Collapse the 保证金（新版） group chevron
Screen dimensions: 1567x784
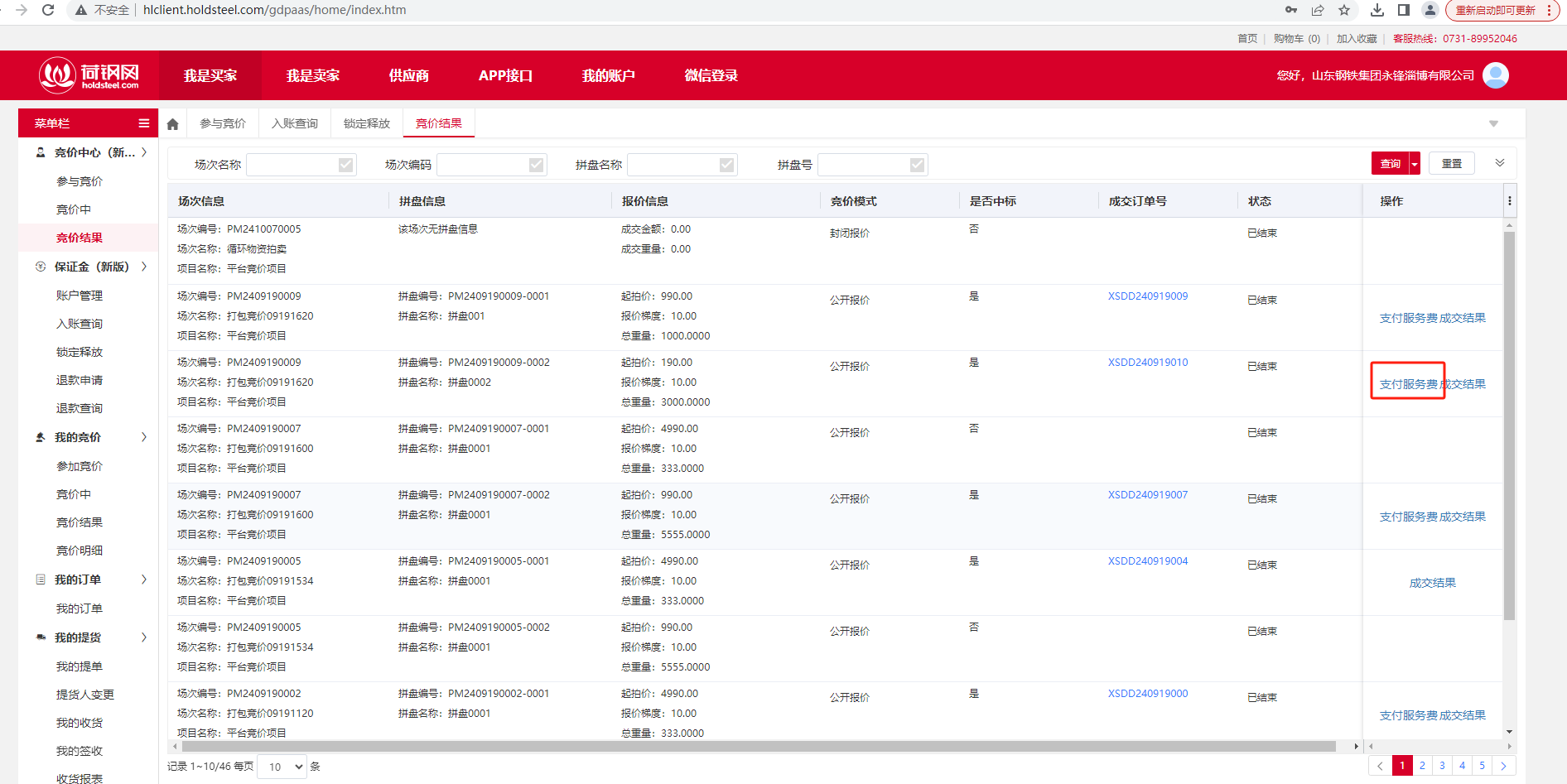(x=144, y=267)
